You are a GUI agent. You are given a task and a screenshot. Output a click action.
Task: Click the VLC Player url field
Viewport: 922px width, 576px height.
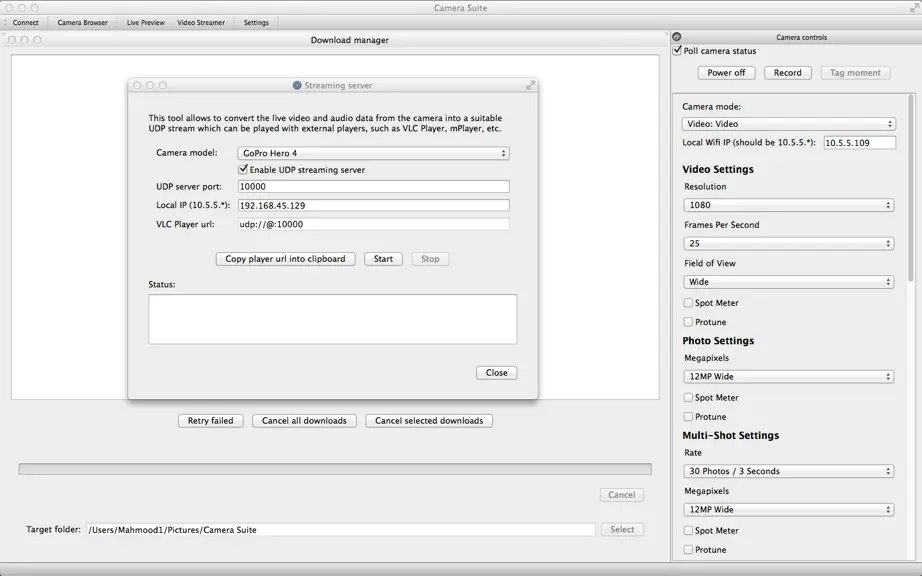pyautogui.click(x=374, y=224)
